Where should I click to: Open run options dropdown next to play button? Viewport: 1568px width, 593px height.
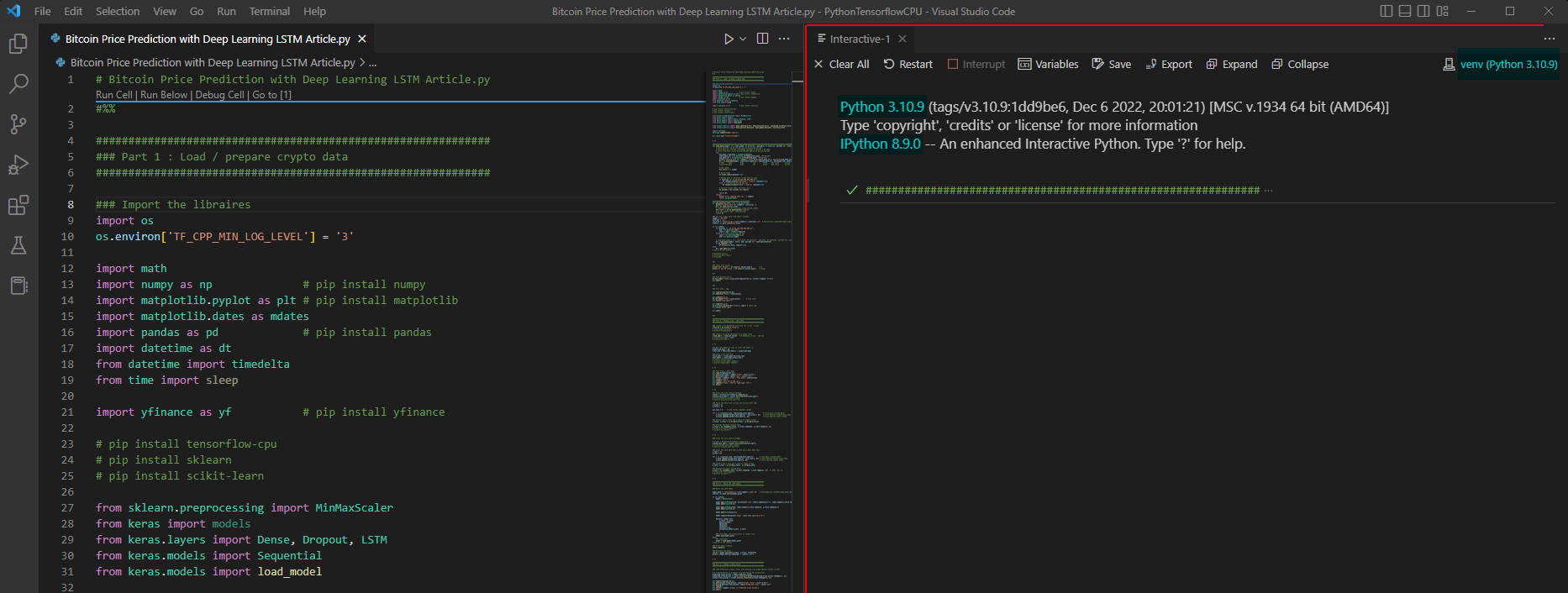coord(743,39)
